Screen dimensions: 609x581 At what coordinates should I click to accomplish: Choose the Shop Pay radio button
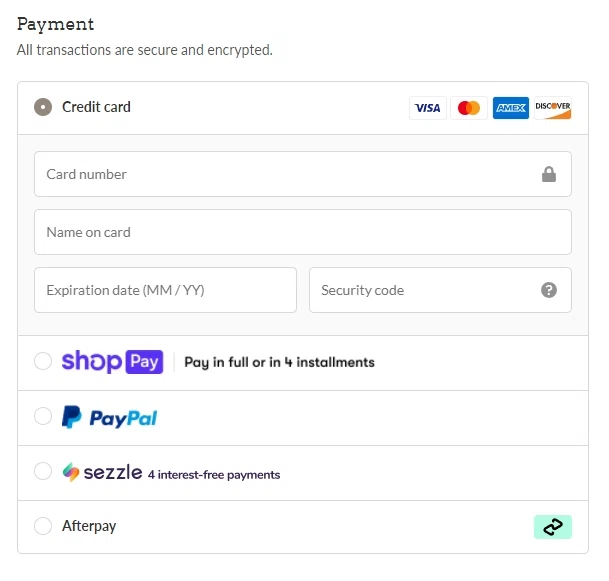[x=43, y=361]
